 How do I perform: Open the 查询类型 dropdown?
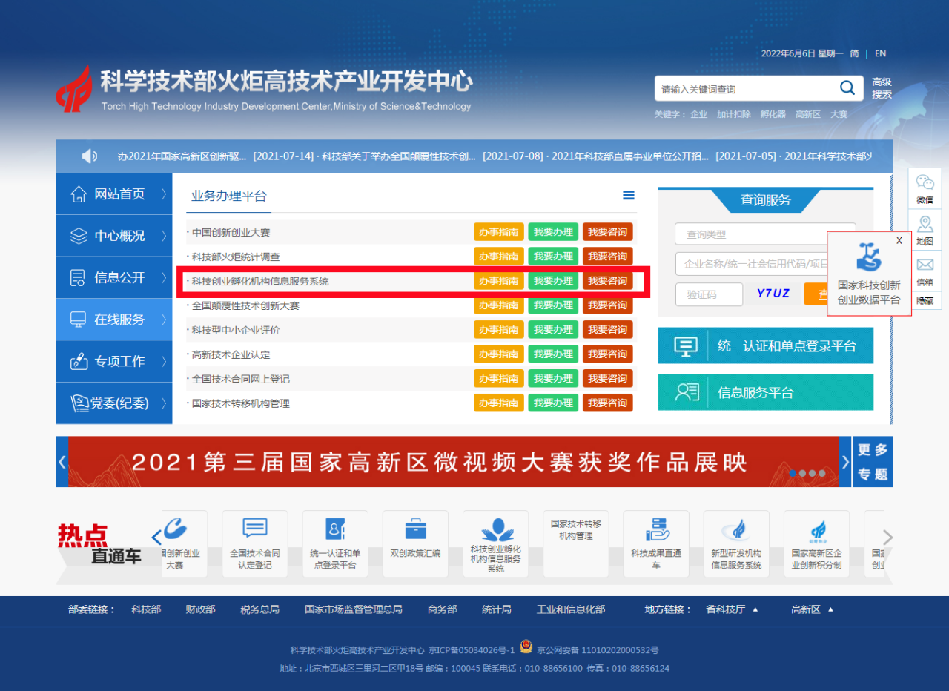(765, 234)
